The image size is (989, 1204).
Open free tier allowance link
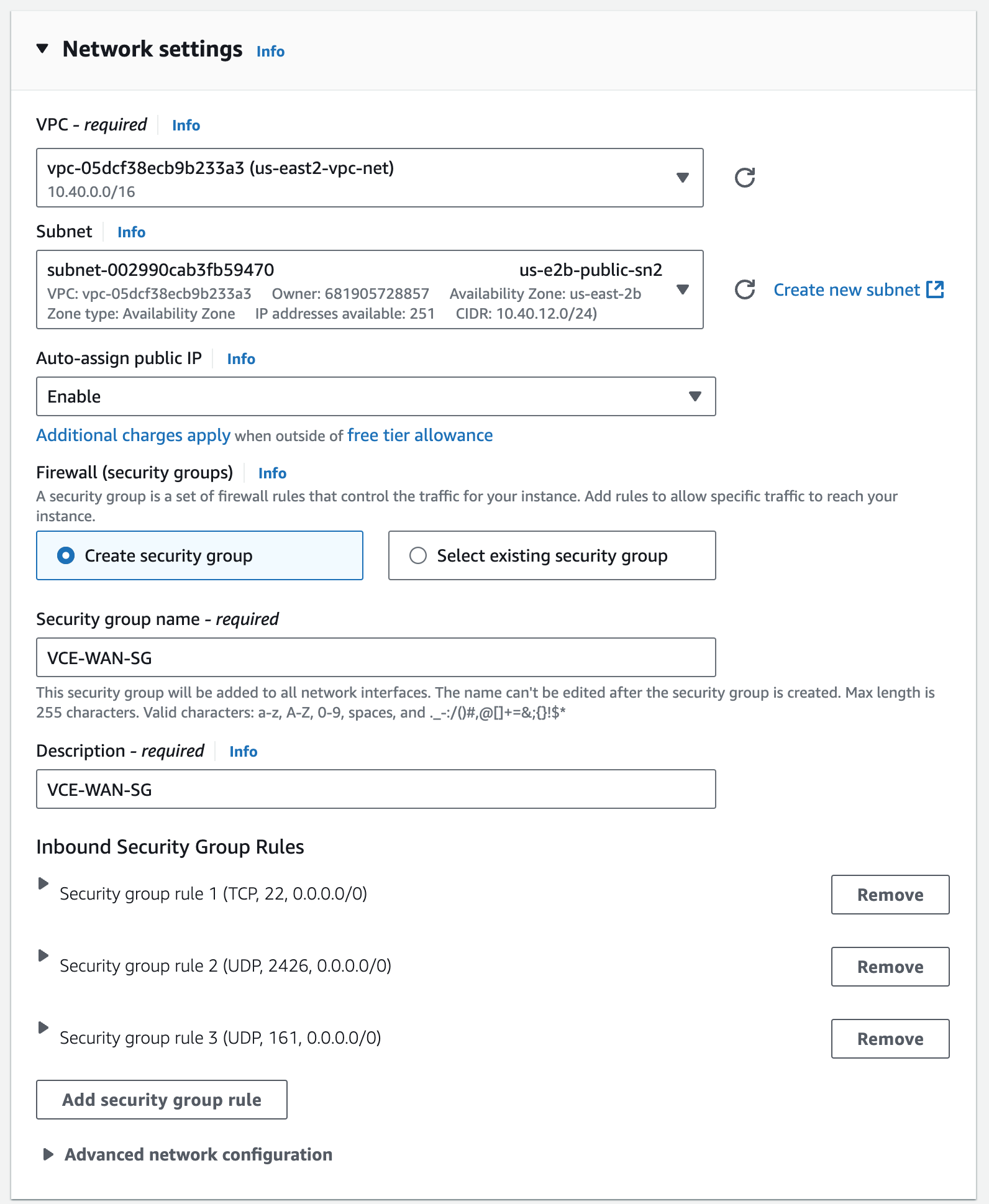pos(420,436)
